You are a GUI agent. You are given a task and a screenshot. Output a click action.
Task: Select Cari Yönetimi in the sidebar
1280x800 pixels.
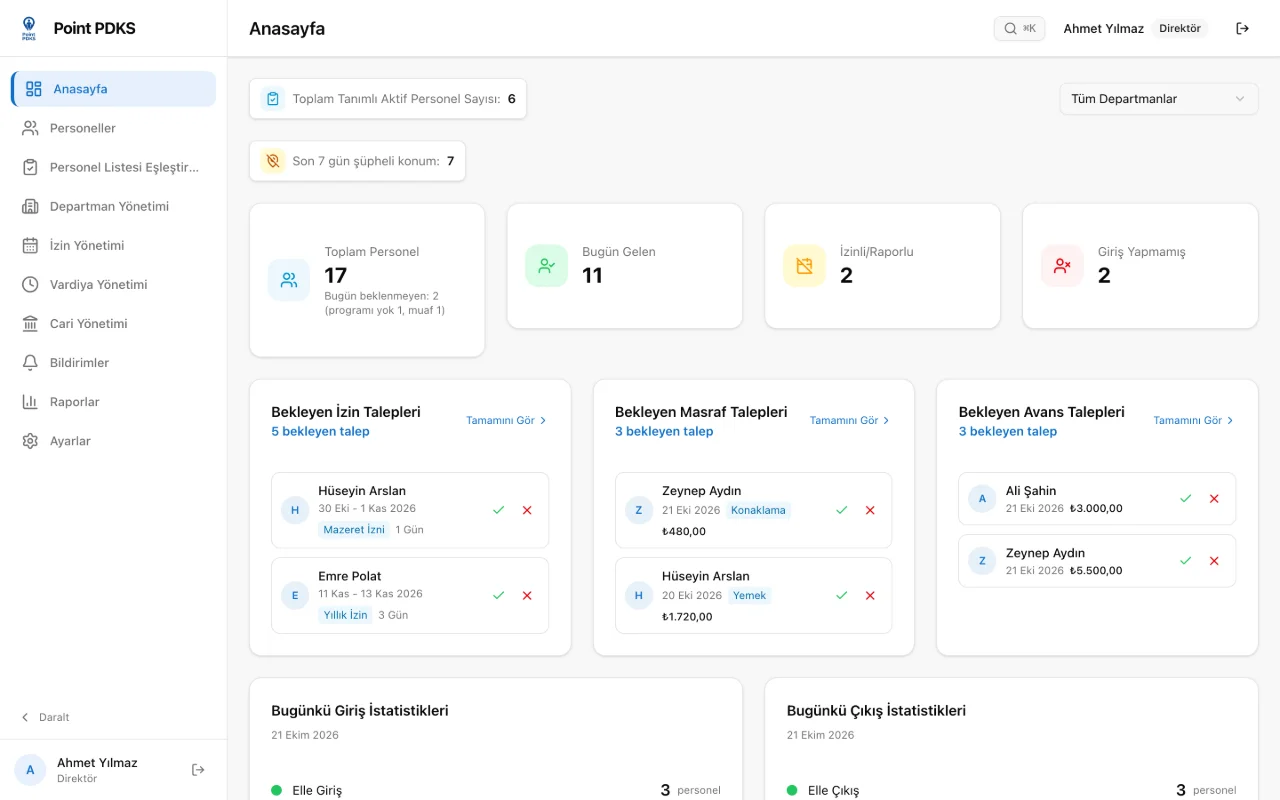[x=114, y=323]
